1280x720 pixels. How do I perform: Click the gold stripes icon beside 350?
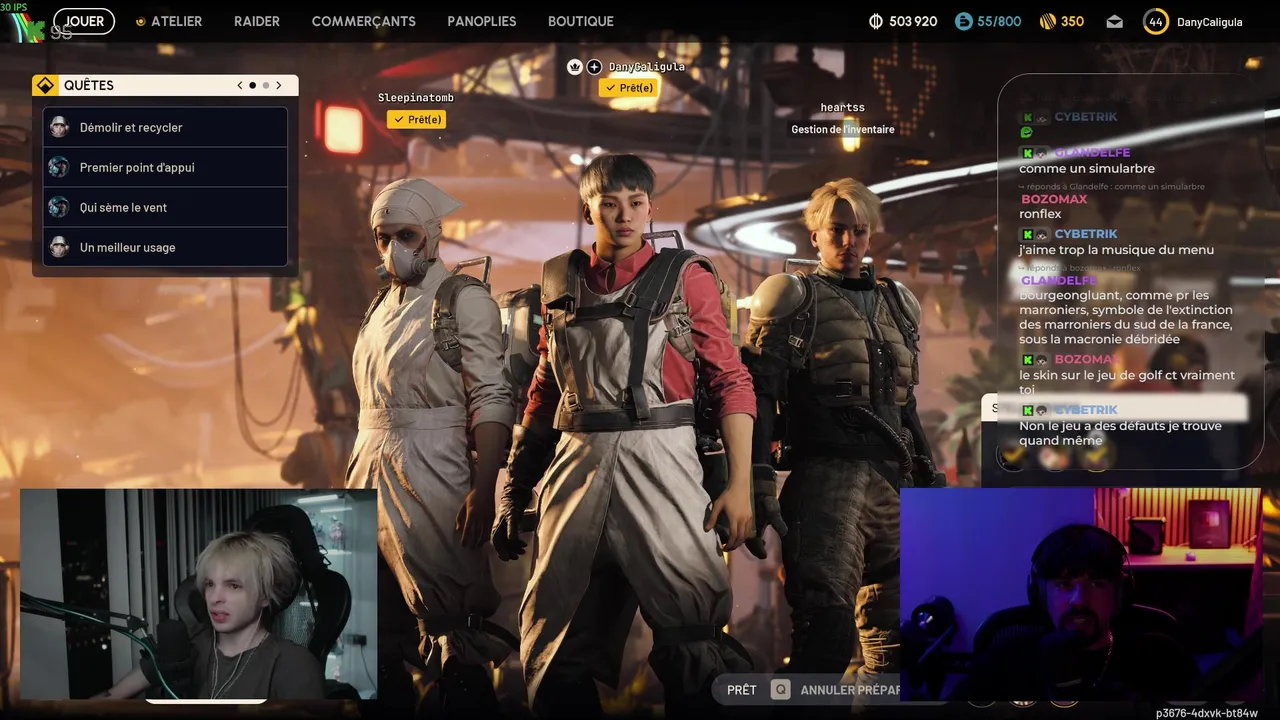point(1048,21)
